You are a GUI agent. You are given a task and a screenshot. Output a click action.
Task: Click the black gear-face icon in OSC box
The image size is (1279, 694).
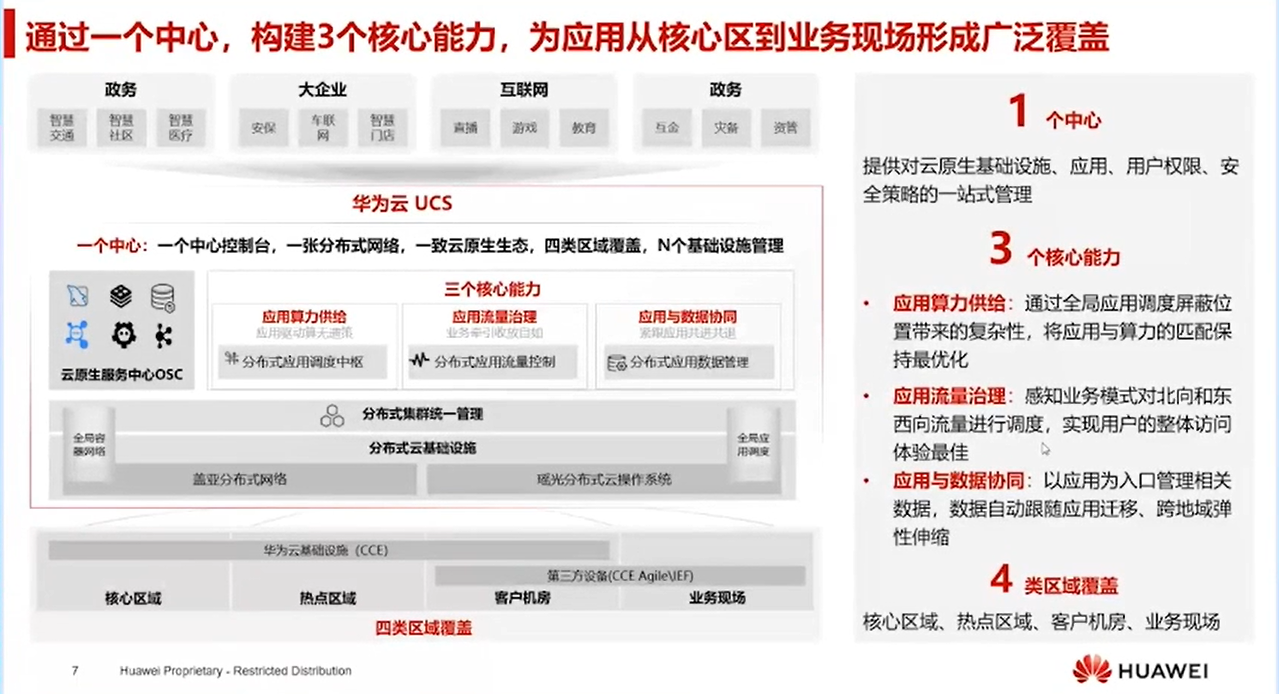tap(123, 334)
